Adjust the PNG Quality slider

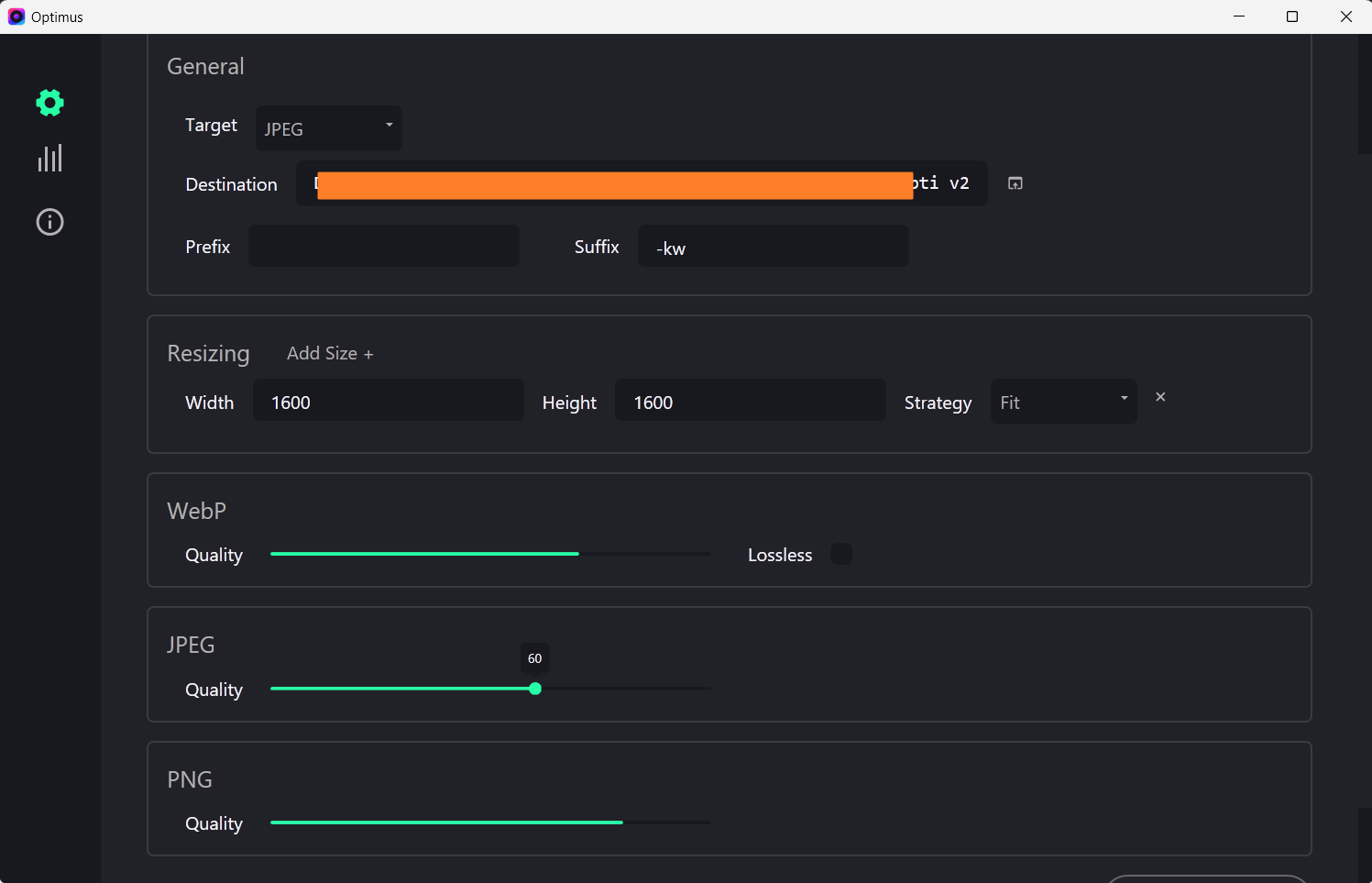490,822
